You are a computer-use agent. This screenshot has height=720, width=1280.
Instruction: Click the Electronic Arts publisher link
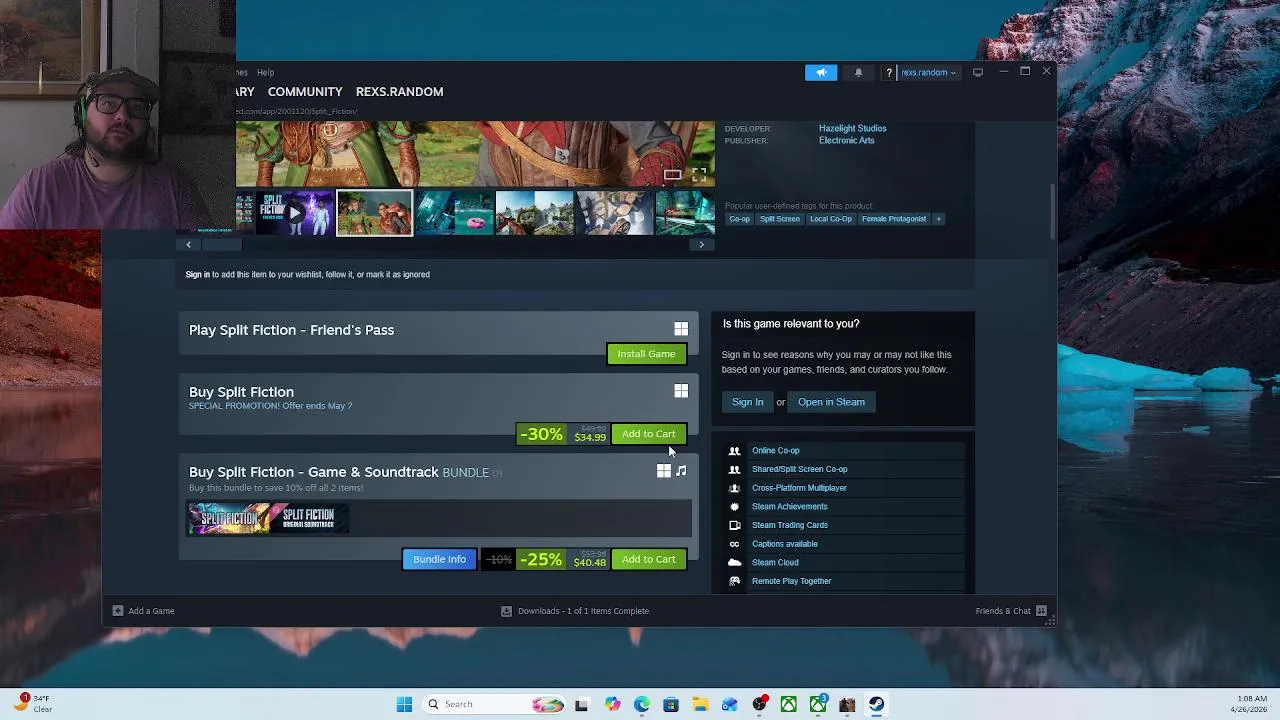(x=846, y=140)
